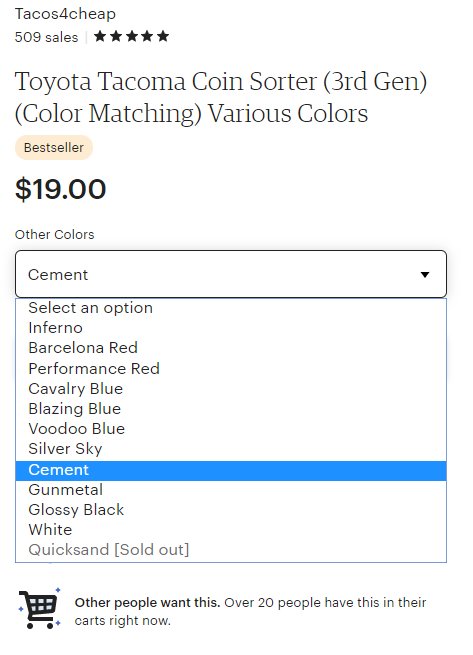Select the highlighted Cement option

tap(231, 471)
